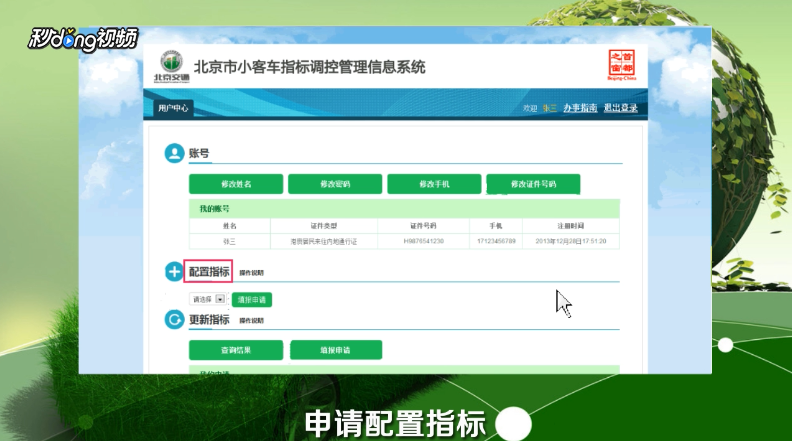Image resolution: width=792 pixels, height=441 pixels.
Task: Click the refresh icon beside 更新指标
Action: point(174,319)
